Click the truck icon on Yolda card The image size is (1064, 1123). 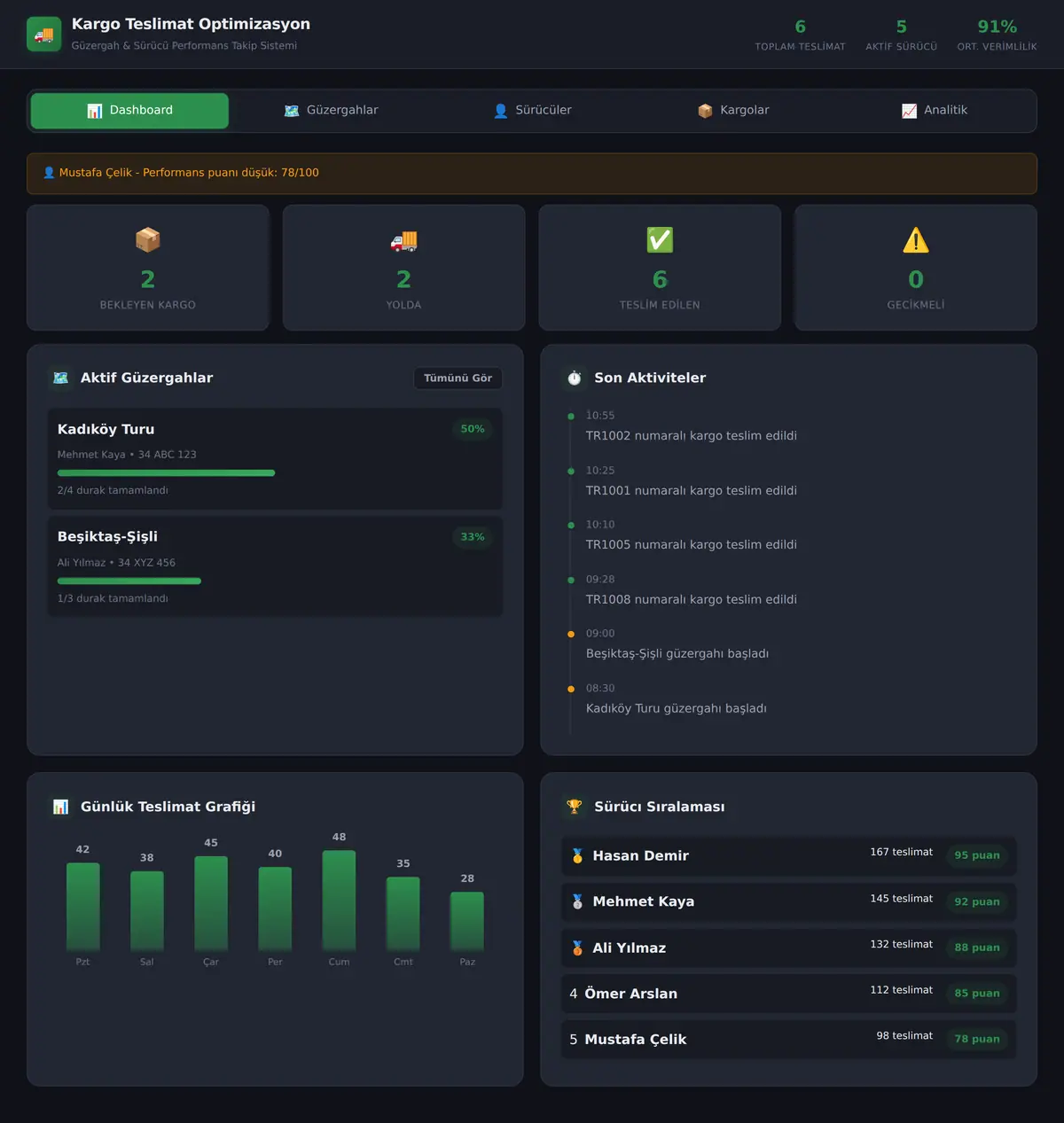click(x=403, y=240)
